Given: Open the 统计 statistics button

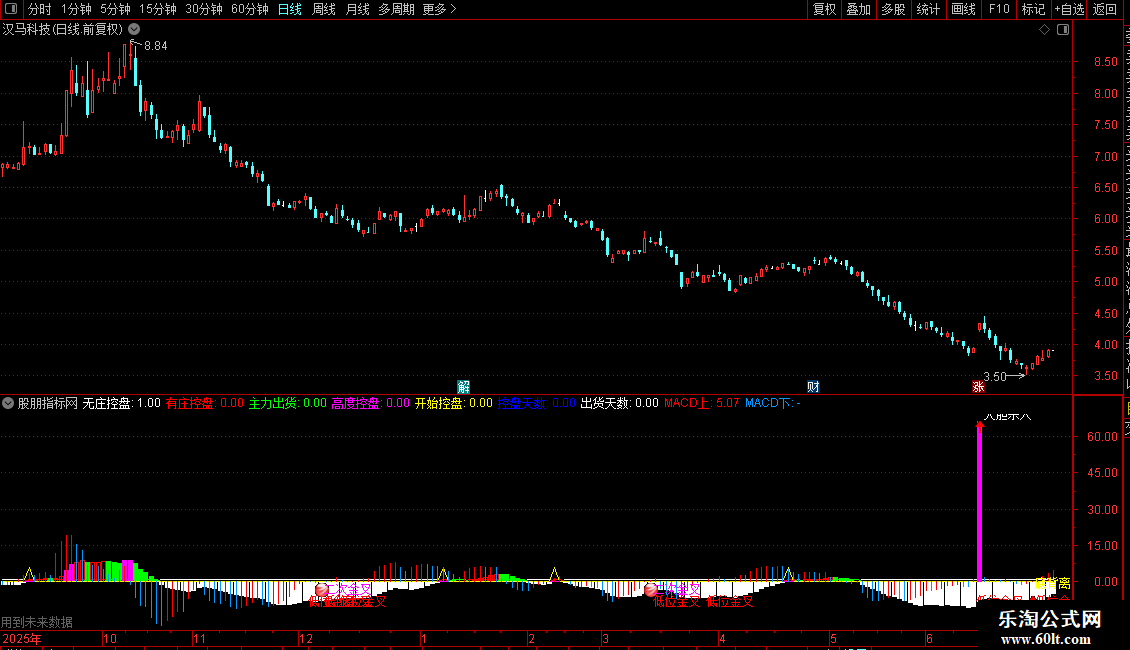Looking at the screenshot, I should point(928,9).
